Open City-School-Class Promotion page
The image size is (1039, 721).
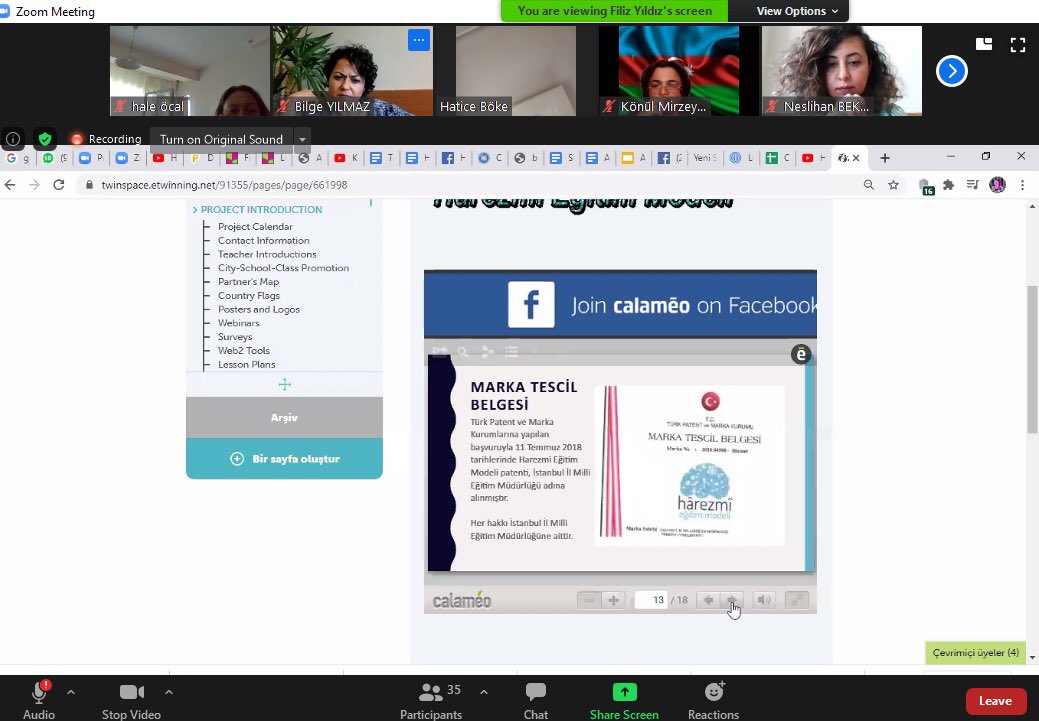pyautogui.click(x=284, y=268)
